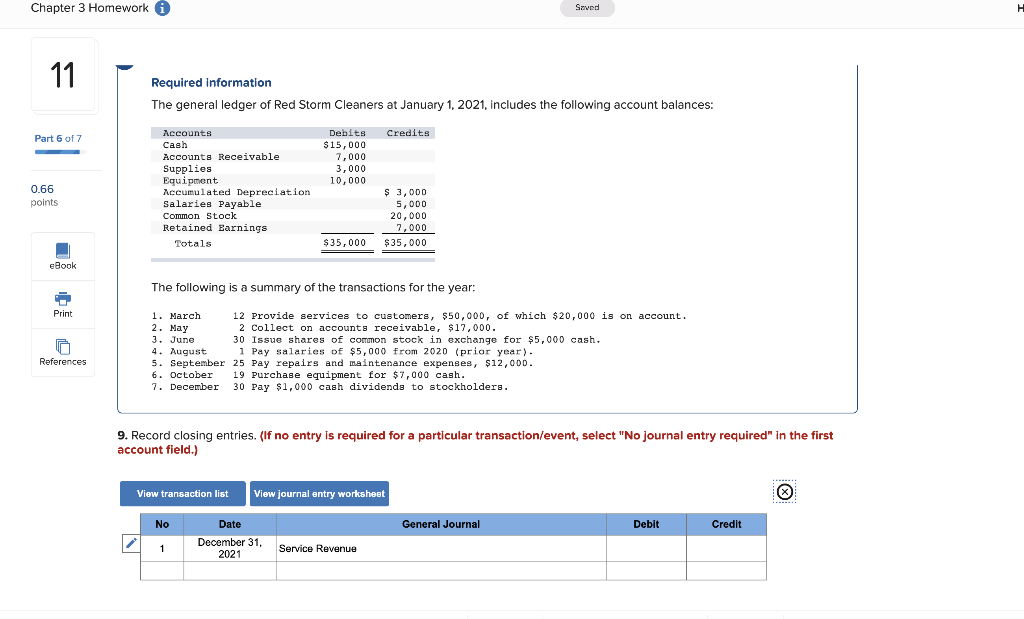Click the circled X icon above the journal table

coord(784,491)
